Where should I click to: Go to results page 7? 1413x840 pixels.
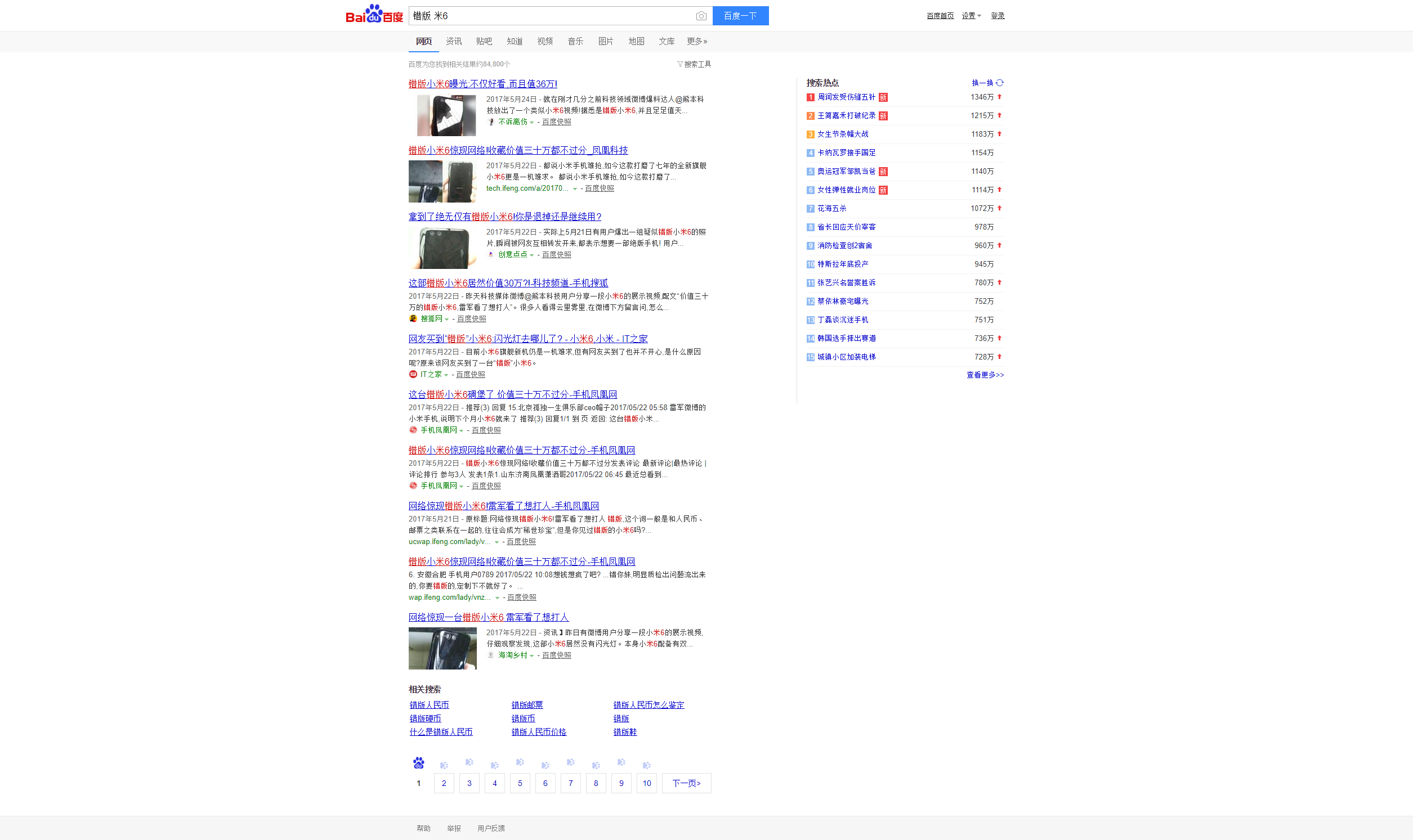click(571, 783)
